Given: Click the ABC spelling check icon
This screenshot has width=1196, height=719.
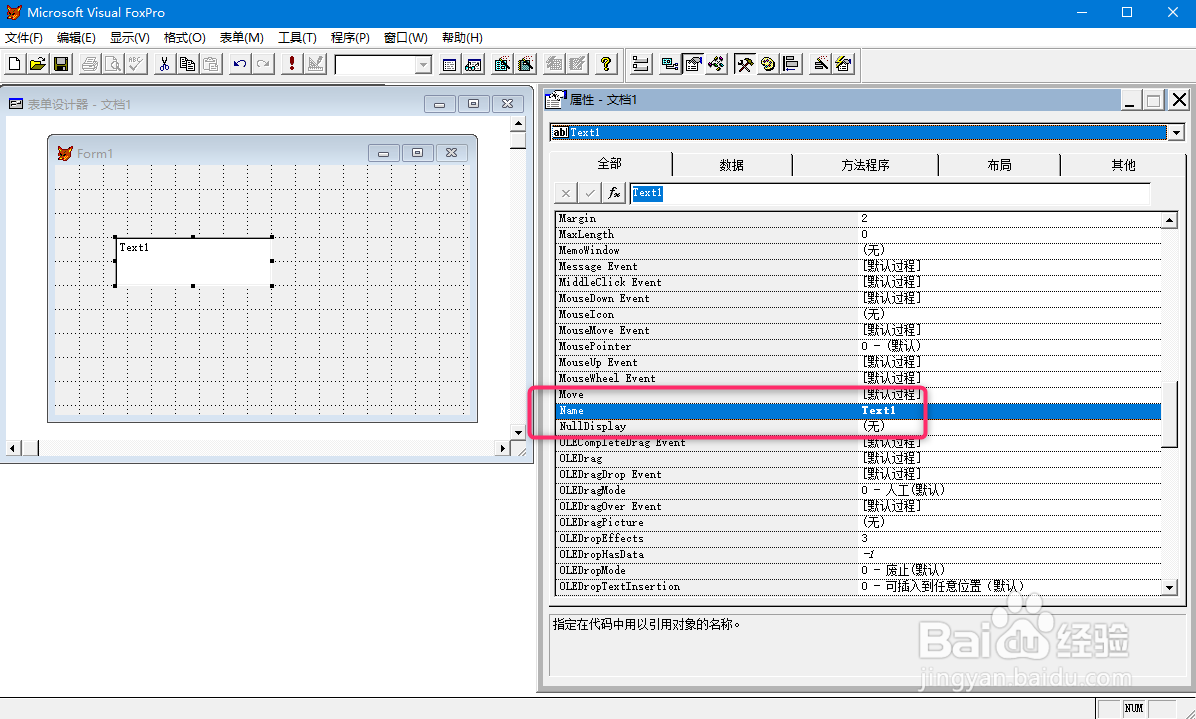Looking at the screenshot, I should (137, 65).
